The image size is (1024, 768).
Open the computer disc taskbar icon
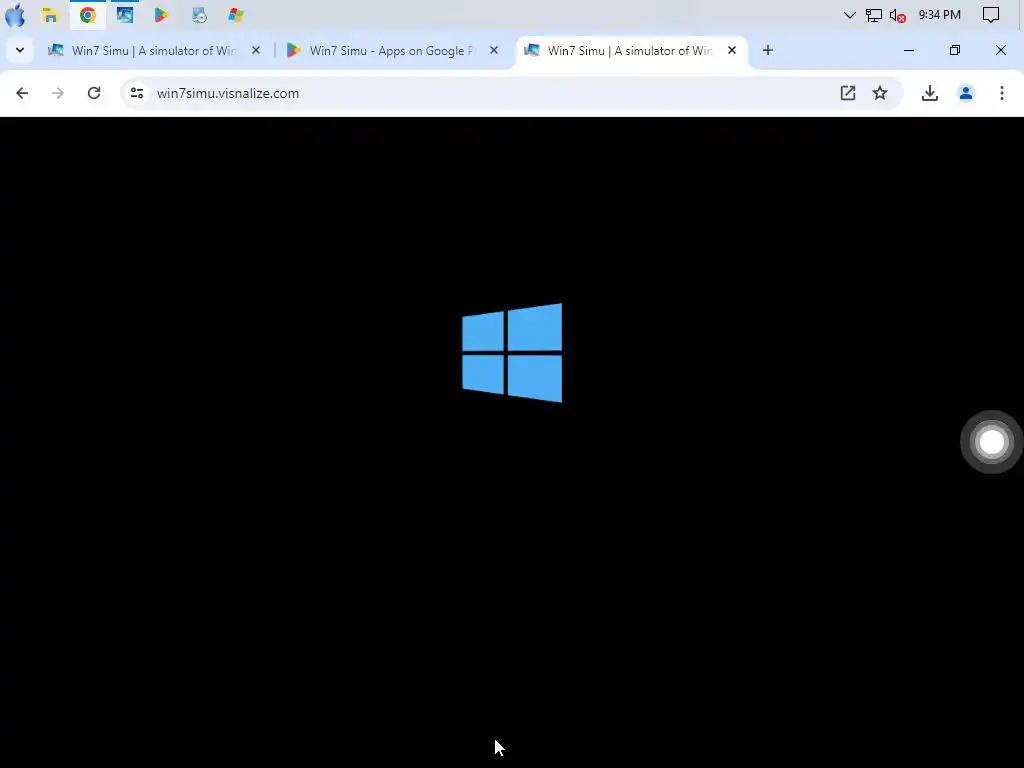[x=199, y=15]
